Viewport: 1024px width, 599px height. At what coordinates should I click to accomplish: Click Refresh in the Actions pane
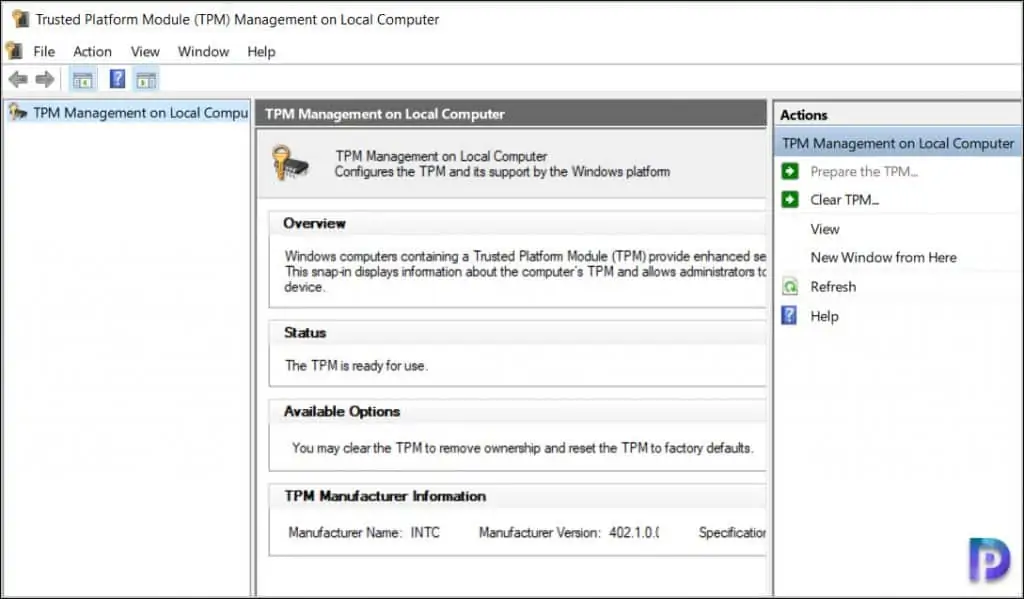click(833, 286)
